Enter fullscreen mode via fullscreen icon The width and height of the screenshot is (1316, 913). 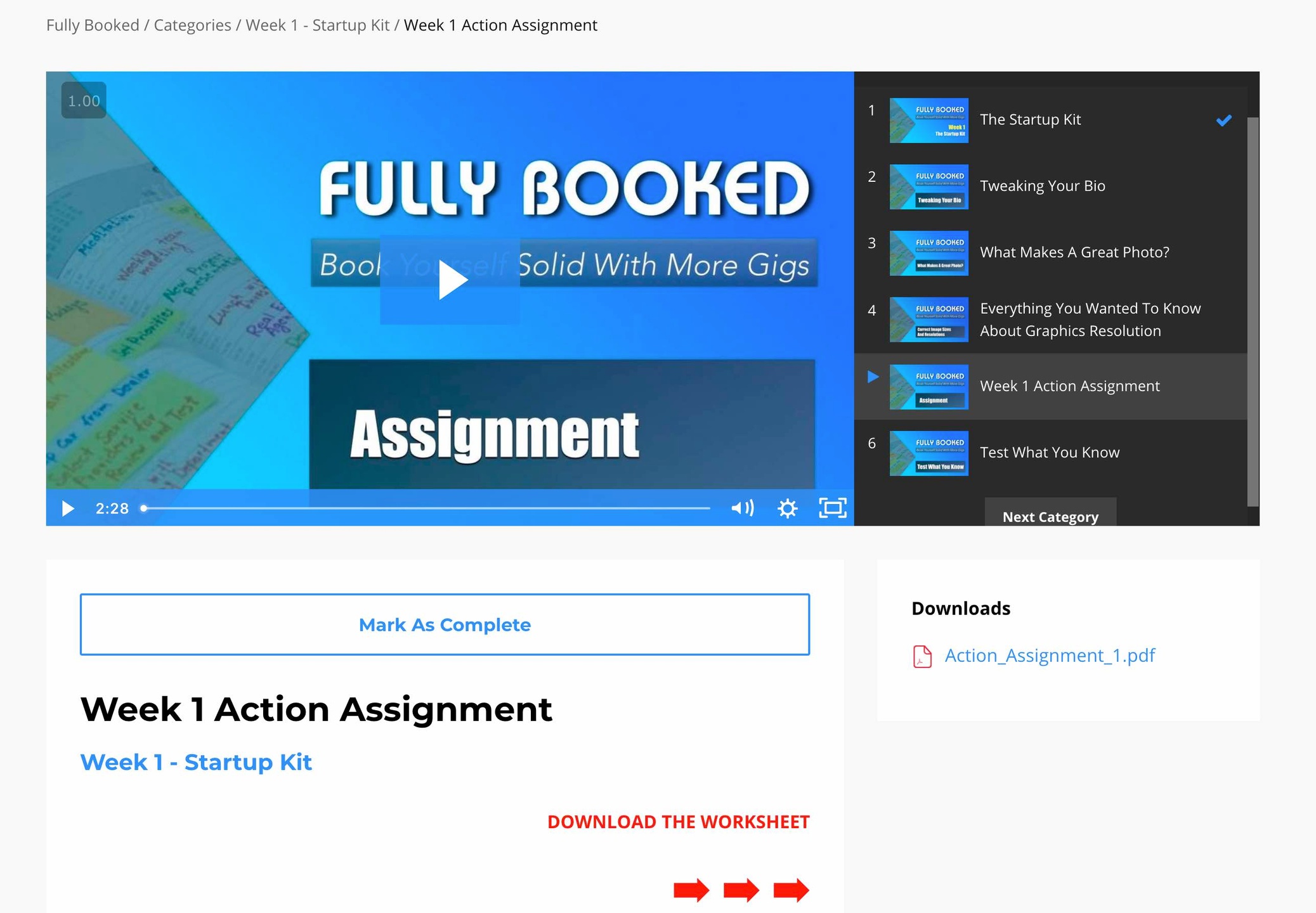[832, 508]
